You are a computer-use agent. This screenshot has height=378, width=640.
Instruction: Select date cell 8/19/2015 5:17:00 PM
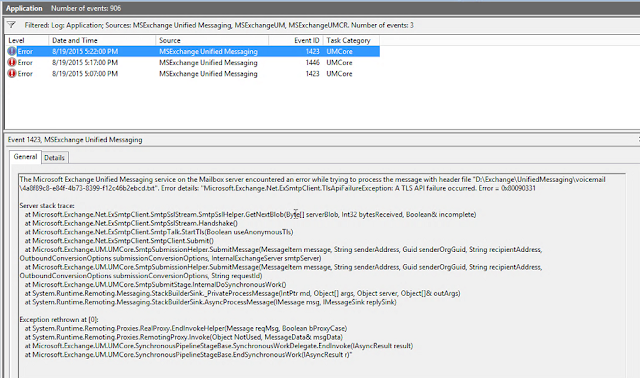(x=85, y=62)
